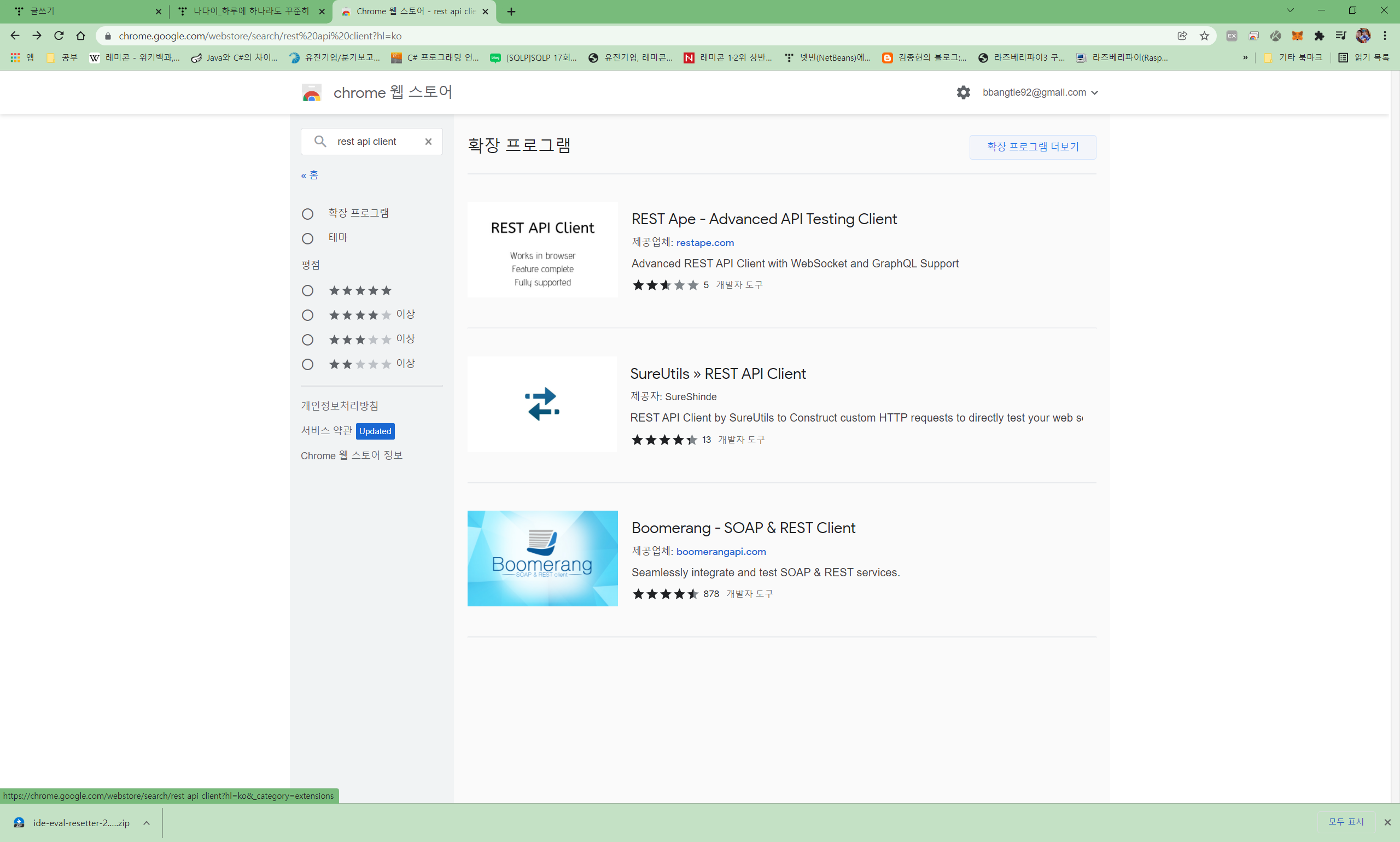Go back to previous page

(x=15, y=36)
